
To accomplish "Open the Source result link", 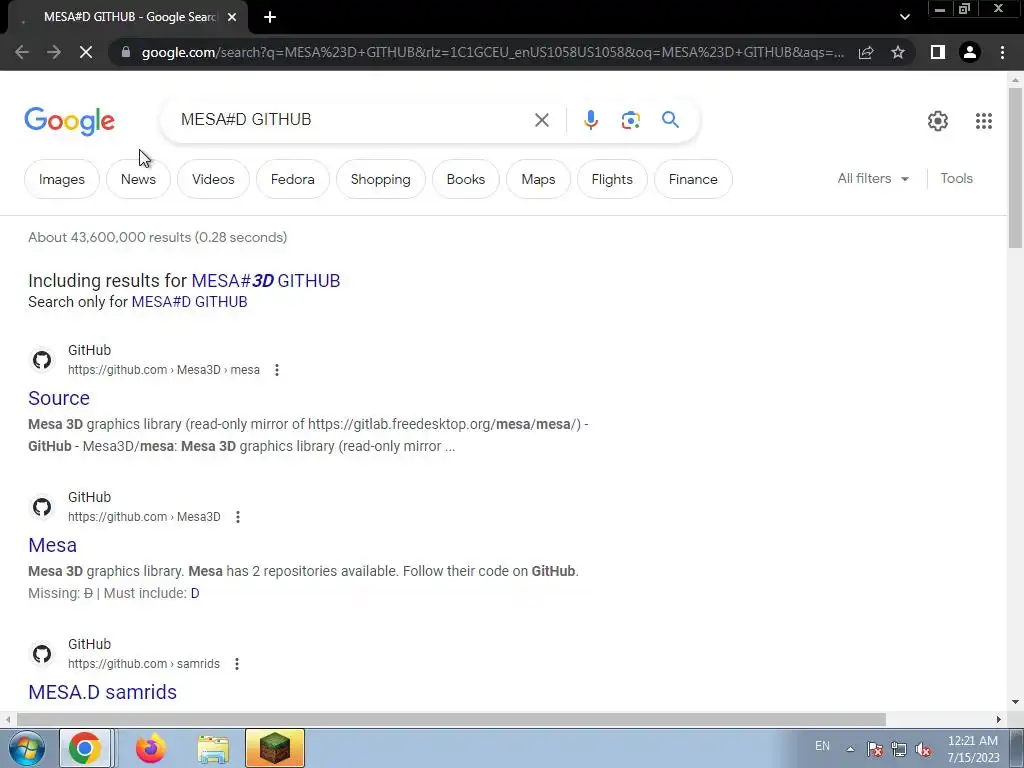I will [59, 398].
